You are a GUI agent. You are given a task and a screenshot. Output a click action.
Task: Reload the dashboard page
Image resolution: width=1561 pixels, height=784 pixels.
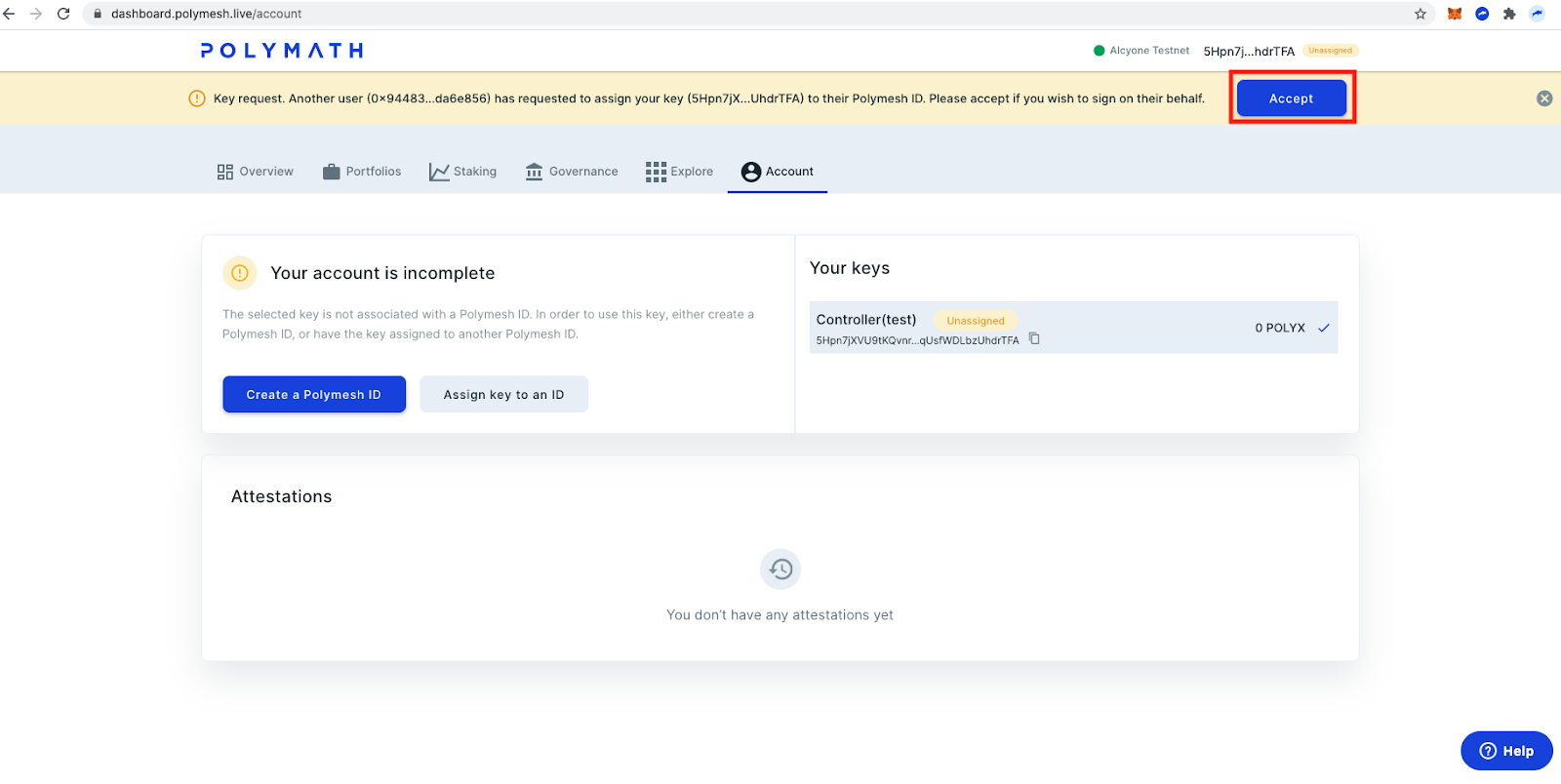click(63, 14)
